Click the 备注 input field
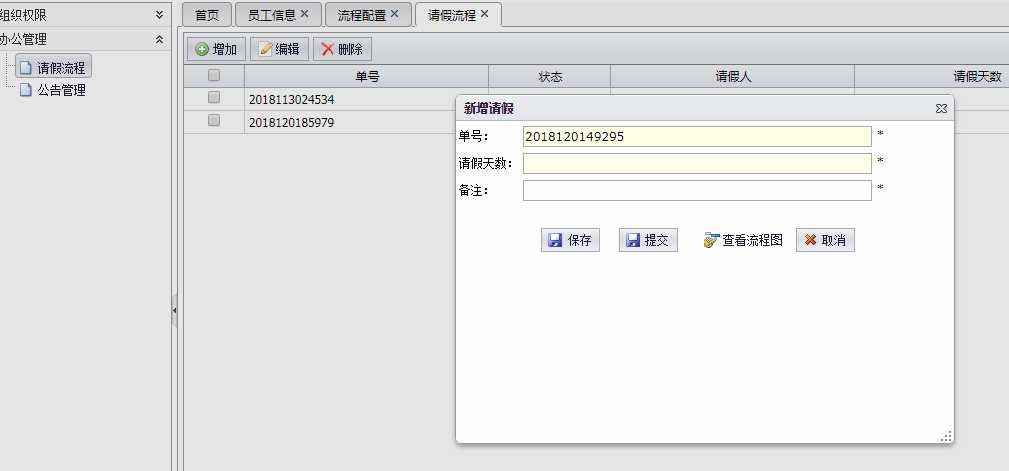 pos(697,190)
